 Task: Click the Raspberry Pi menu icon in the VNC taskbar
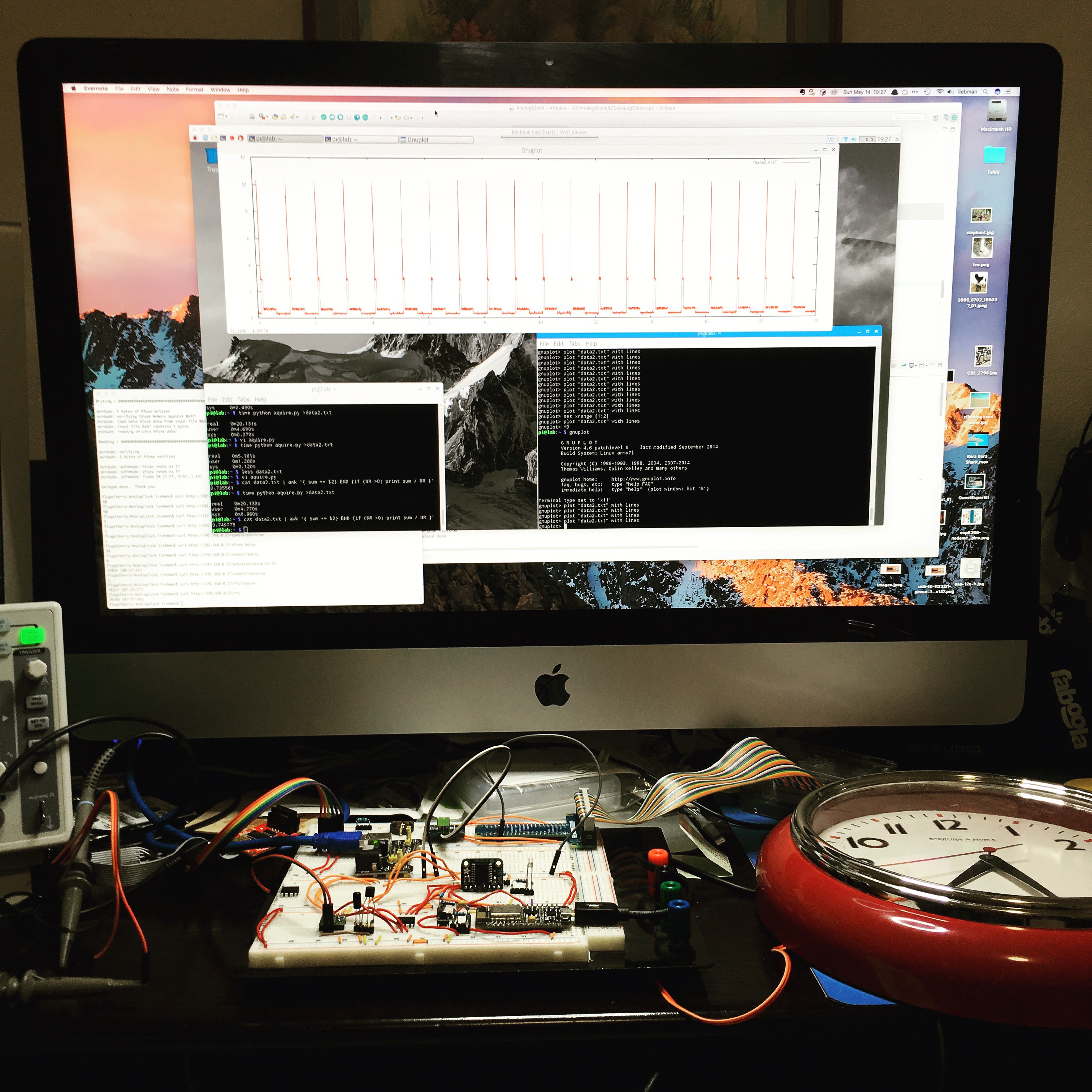point(195,138)
